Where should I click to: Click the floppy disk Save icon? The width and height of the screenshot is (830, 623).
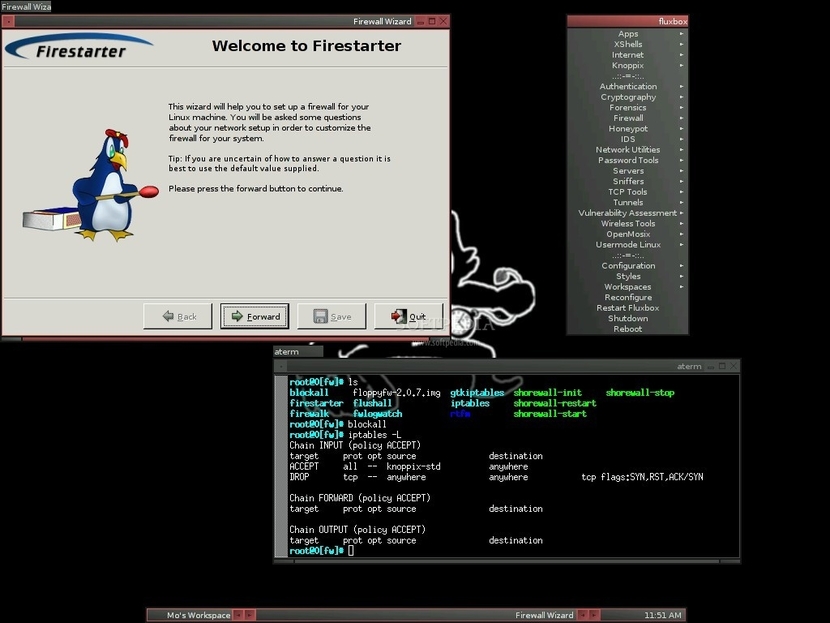pos(320,316)
